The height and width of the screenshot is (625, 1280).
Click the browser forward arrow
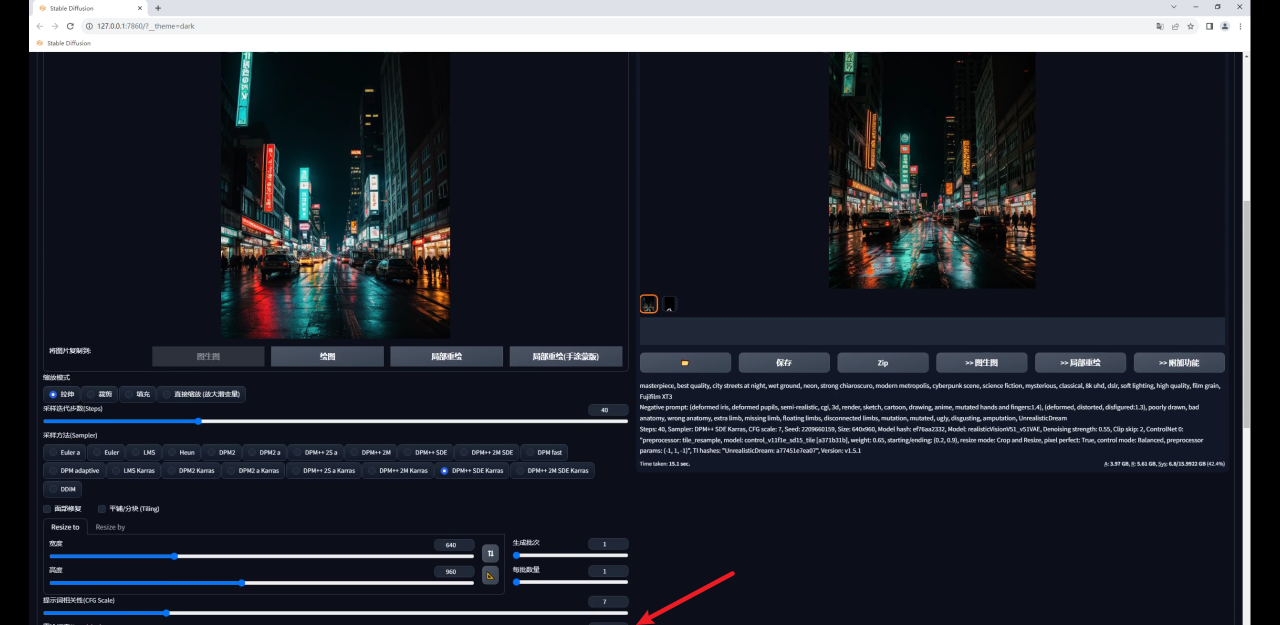click(55, 26)
